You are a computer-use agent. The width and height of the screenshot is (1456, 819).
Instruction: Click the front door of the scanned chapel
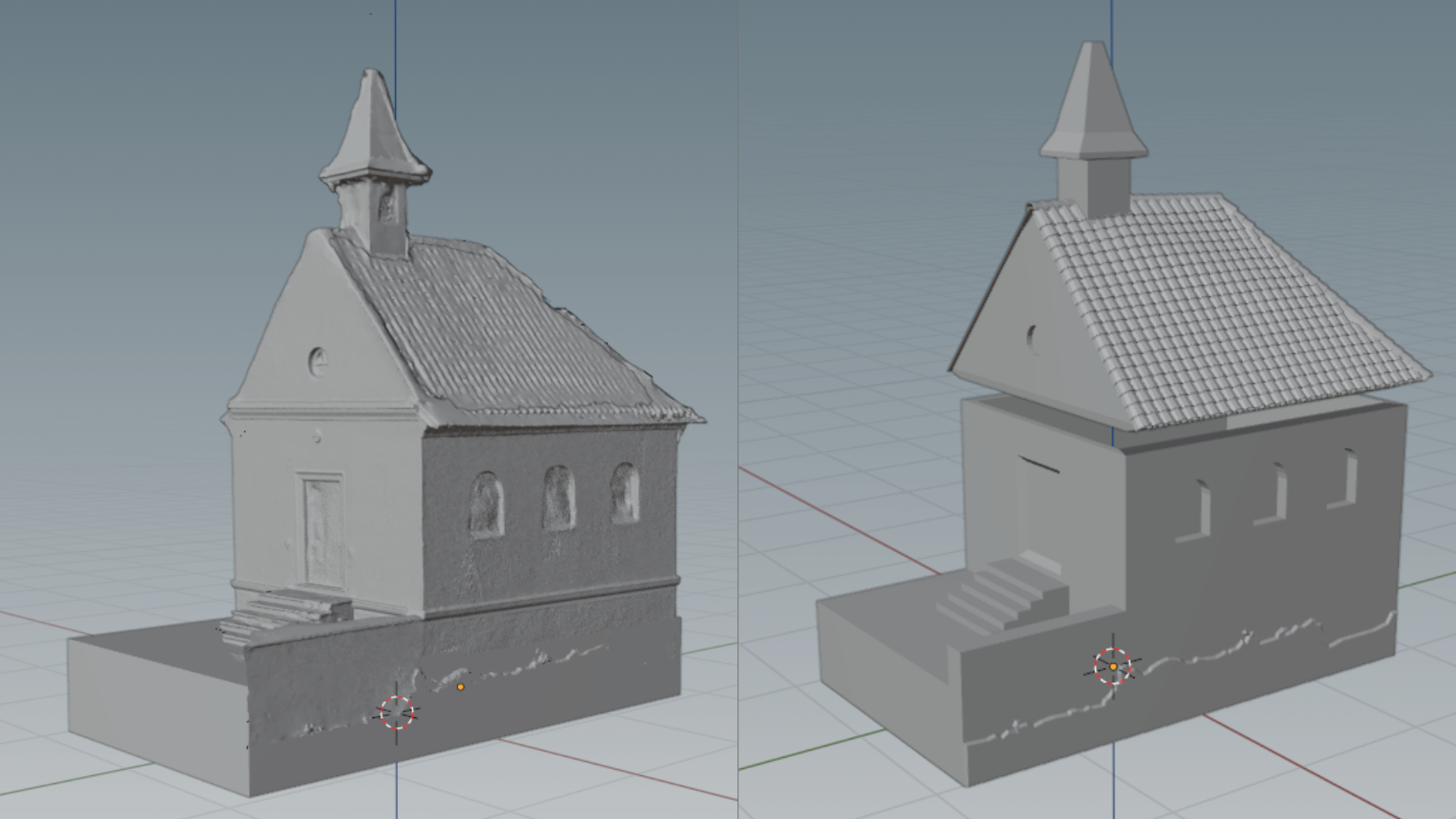[x=323, y=531]
